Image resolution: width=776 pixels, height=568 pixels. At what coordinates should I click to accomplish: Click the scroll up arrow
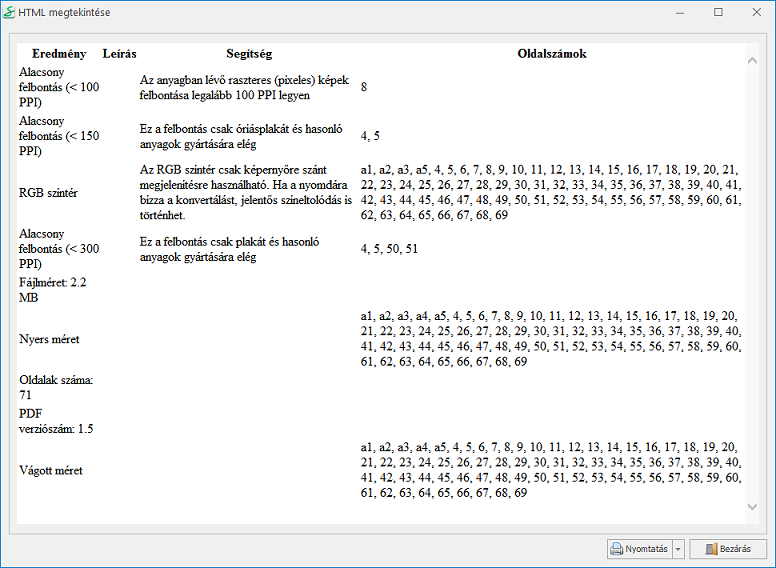(752, 60)
